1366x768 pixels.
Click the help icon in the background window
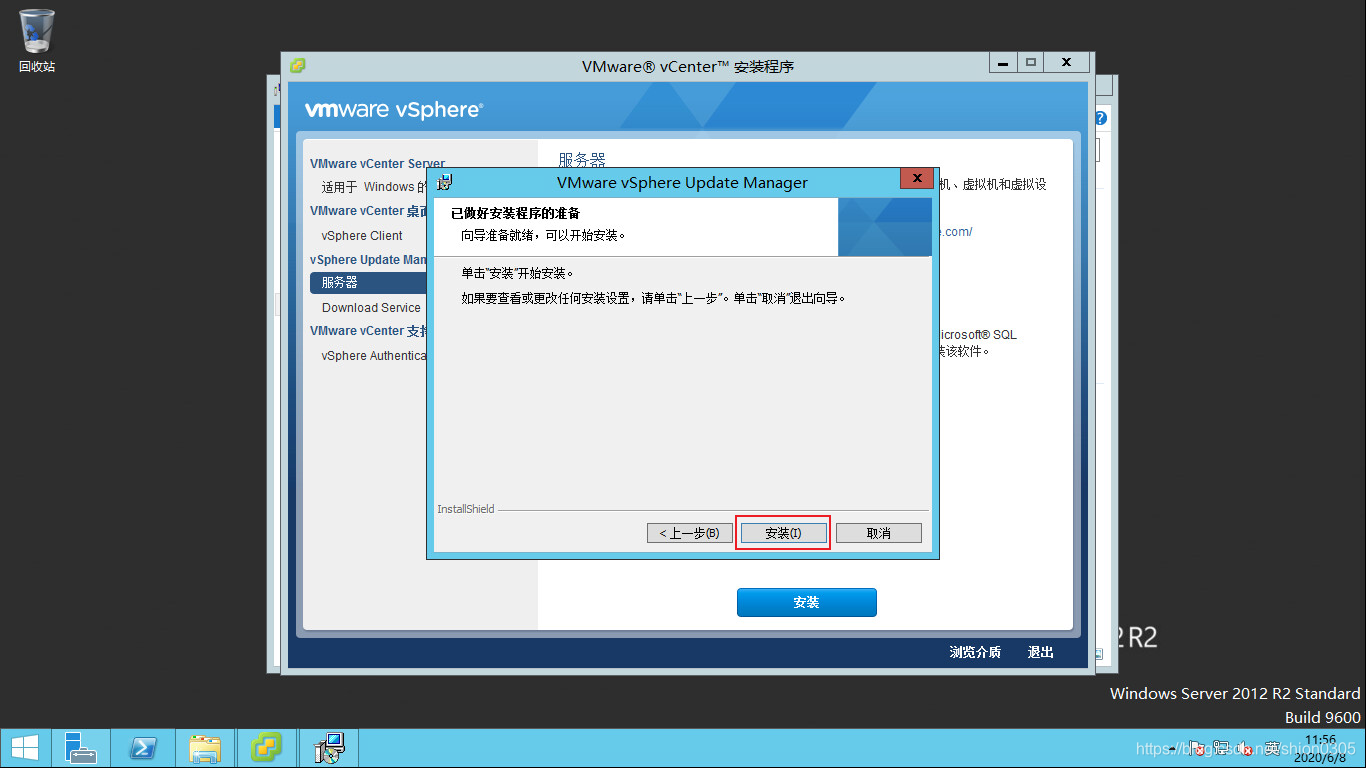pyautogui.click(x=1101, y=117)
